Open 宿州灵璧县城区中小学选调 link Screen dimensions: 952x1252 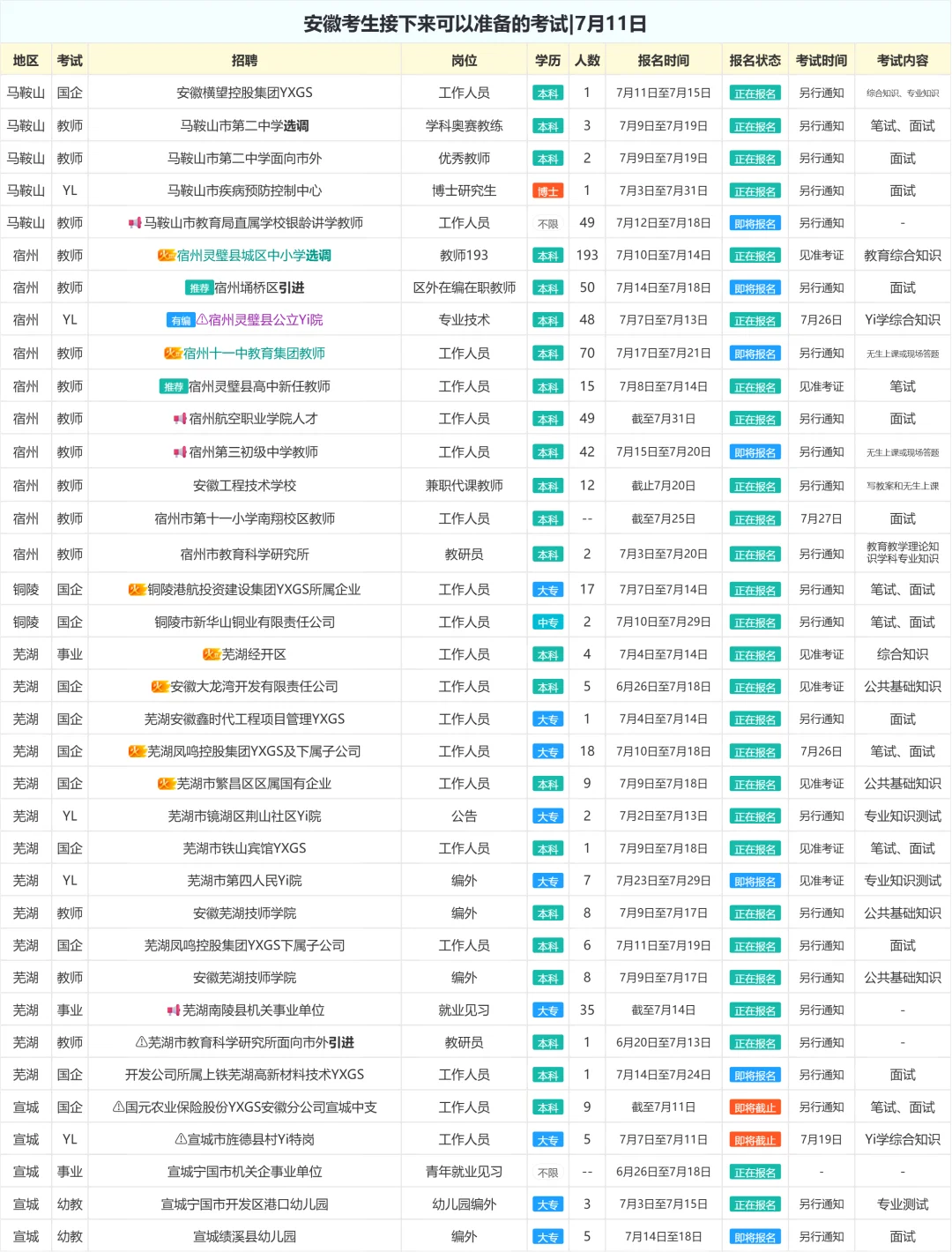pyautogui.click(x=254, y=256)
